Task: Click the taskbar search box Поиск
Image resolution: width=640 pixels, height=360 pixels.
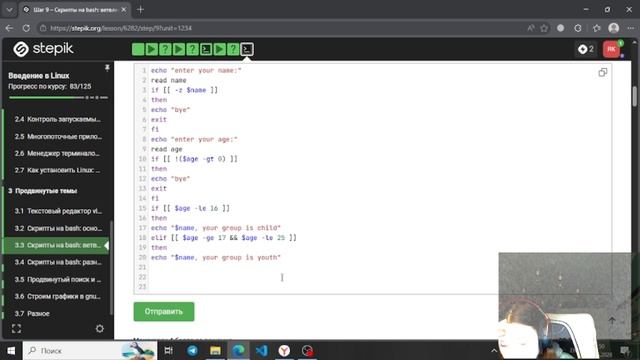Action: tap(90, 351)
